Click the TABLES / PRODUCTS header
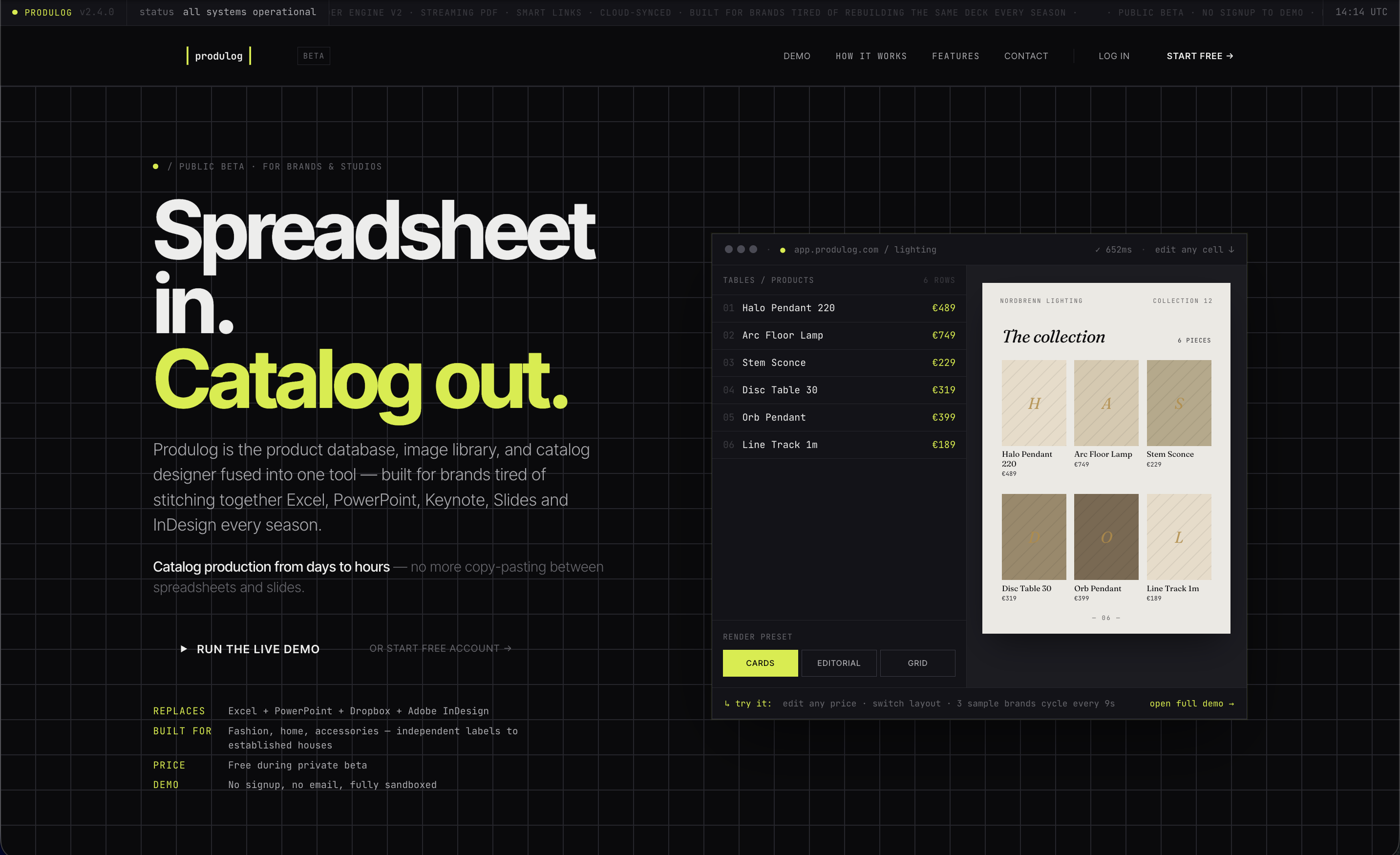The height and width of the screenshot is (855, 1400). 768,280
